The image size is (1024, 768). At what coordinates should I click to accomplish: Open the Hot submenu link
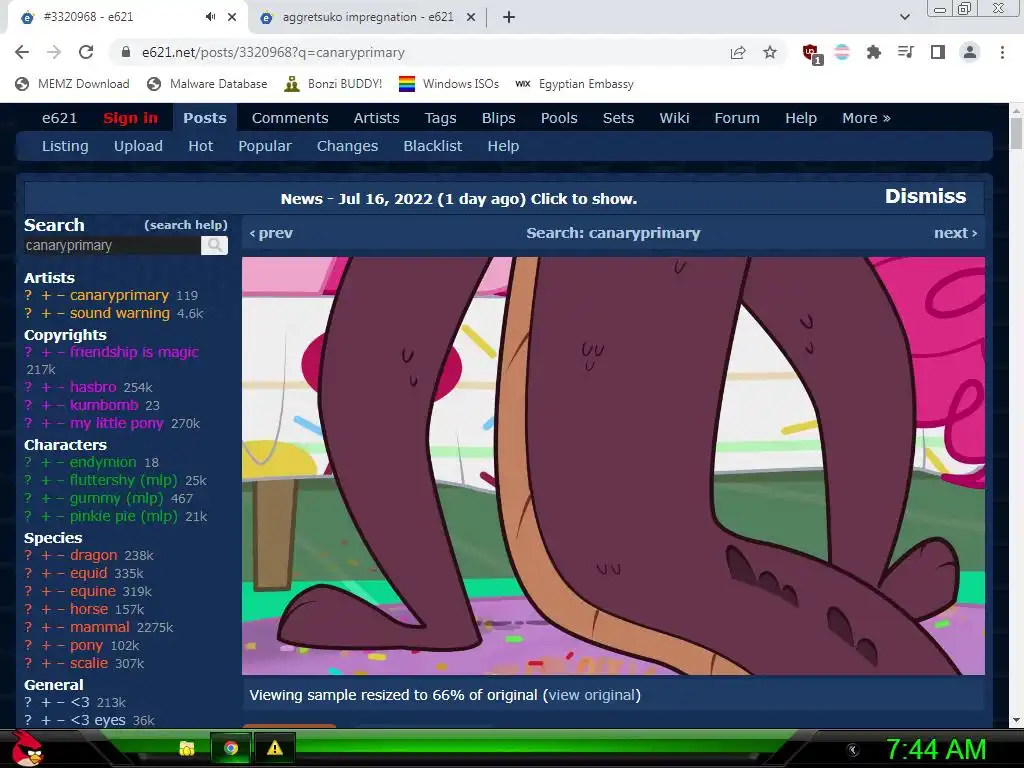[x=200, y=146]
